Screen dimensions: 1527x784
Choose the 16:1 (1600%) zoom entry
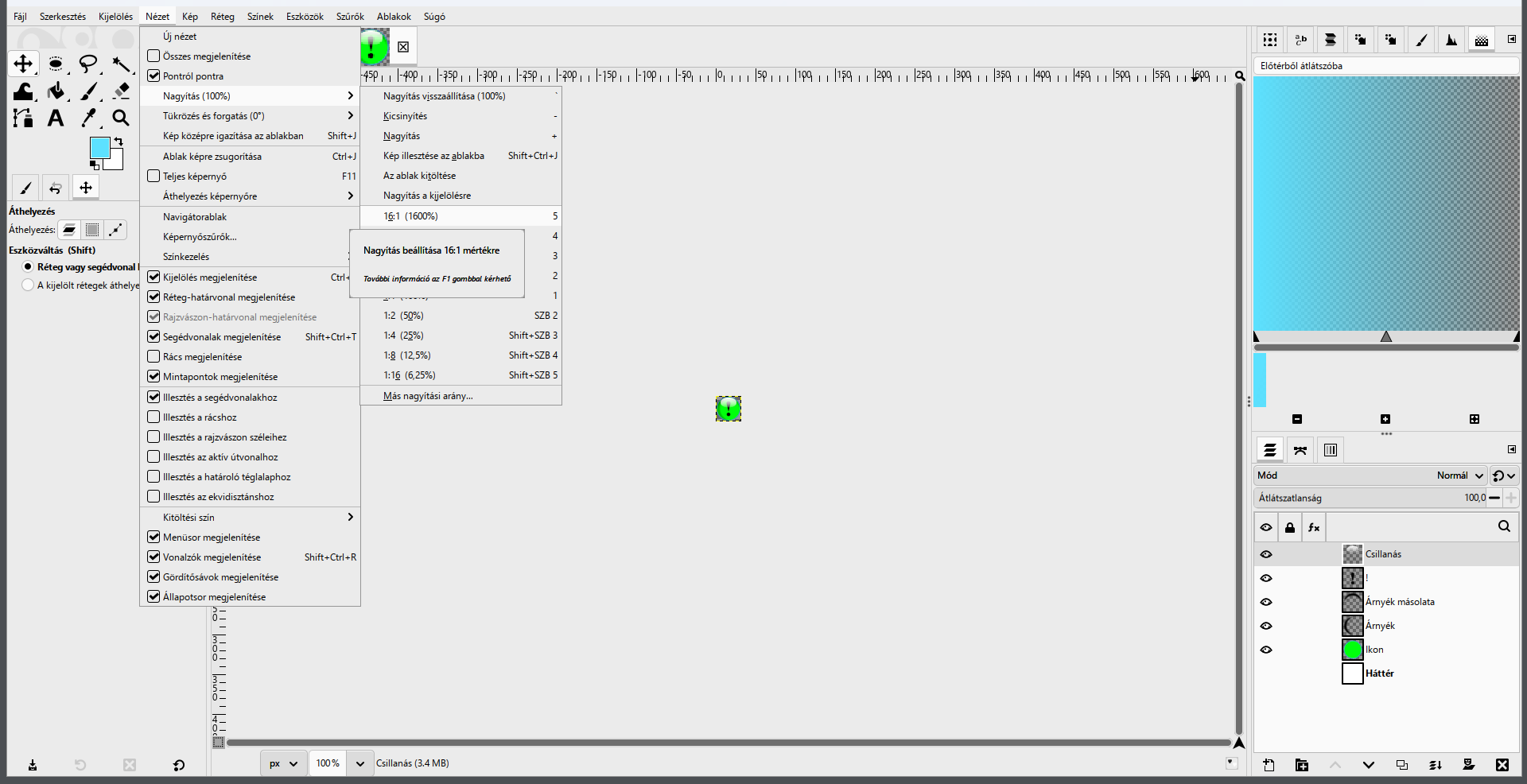461,216
